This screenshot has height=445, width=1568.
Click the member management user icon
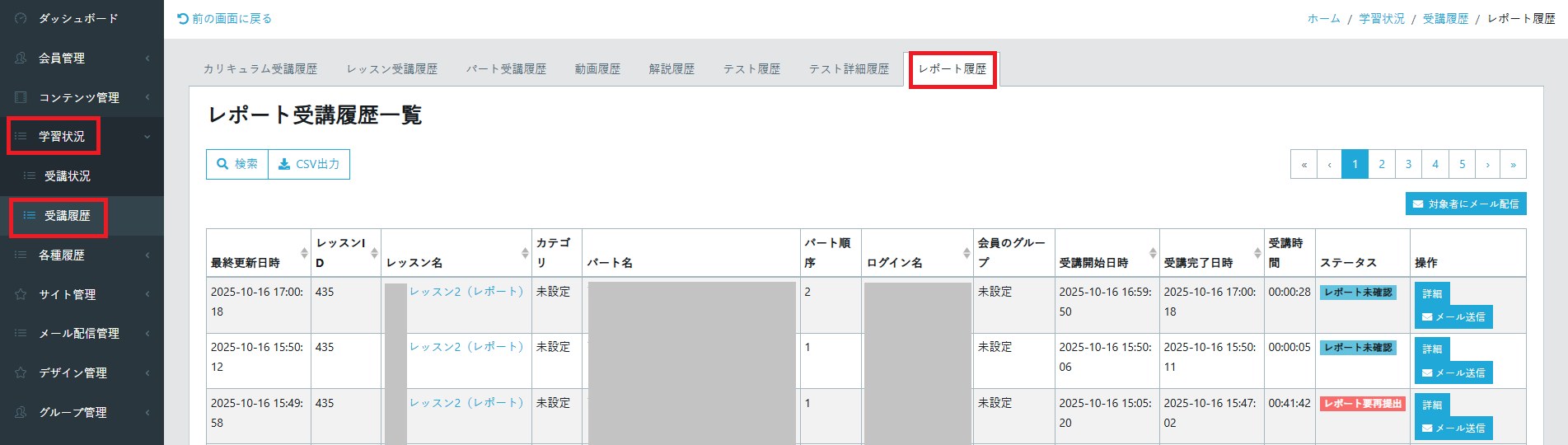point(21,58)
